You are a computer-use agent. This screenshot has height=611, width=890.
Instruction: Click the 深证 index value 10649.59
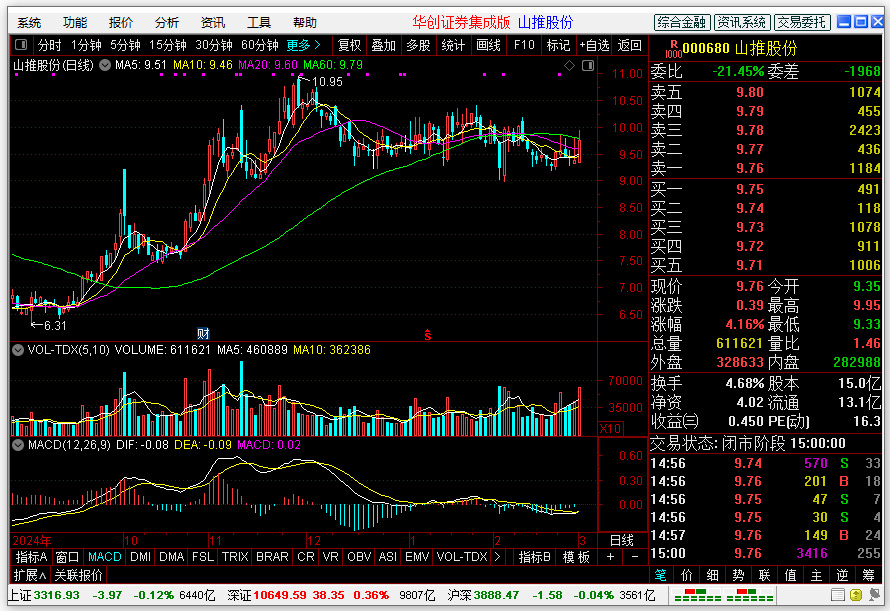tap(280, 595)
